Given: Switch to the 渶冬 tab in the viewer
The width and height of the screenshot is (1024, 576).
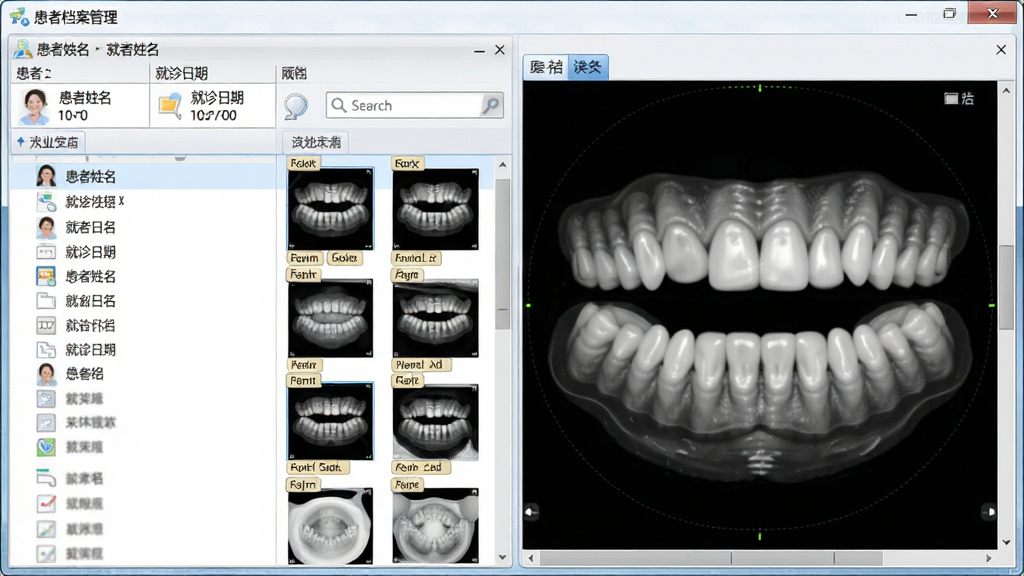Looking at the screenshot, I should pyautogui.click(x=588, y=67).
